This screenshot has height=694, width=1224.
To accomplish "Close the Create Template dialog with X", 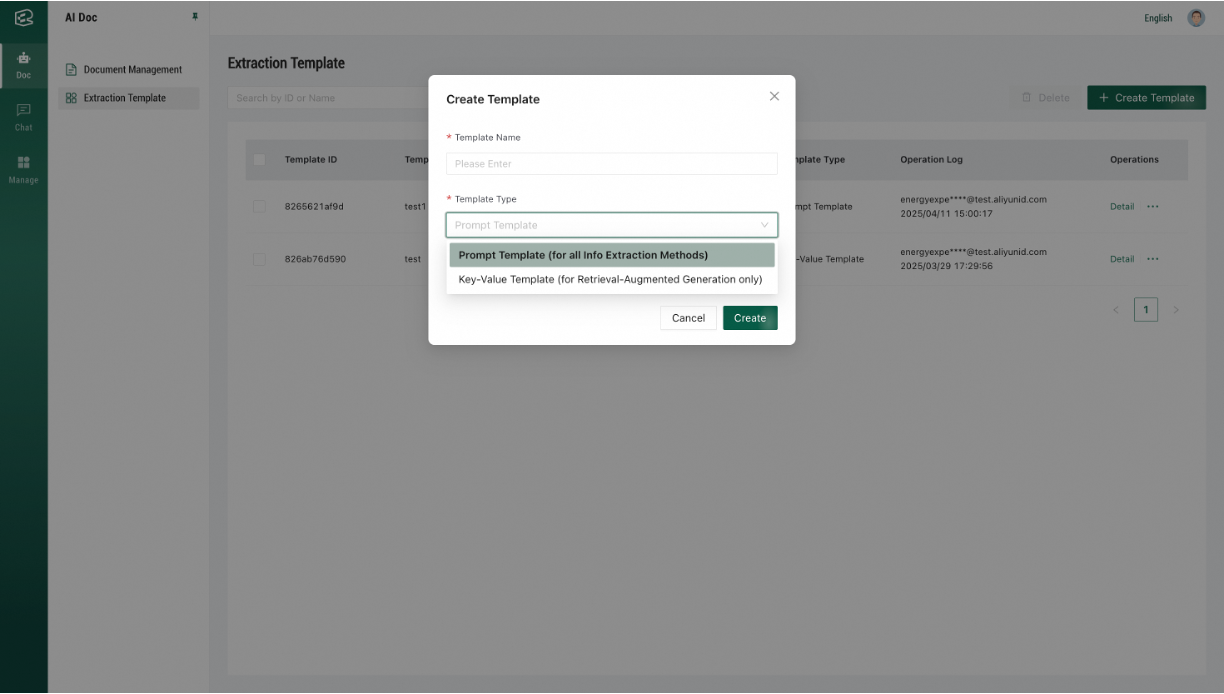I will click(774, 96).
